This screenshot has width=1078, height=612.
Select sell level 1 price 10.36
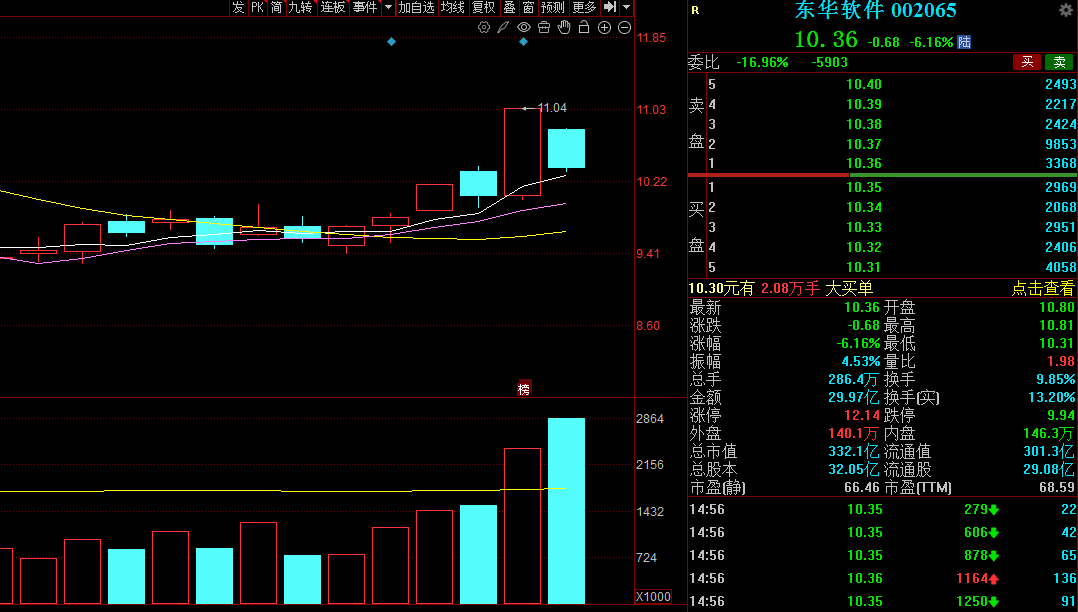click(x=864, y=164)
